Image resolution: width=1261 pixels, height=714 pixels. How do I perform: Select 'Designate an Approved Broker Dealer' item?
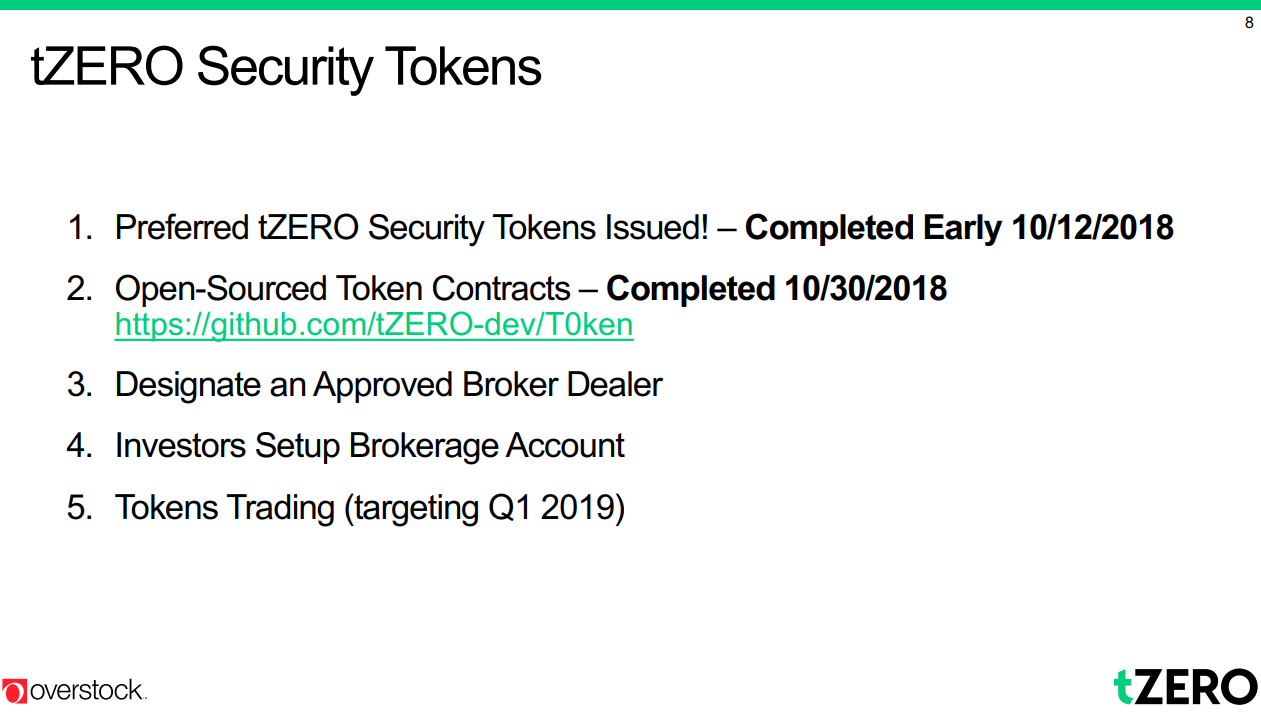[x=388, y=385]
